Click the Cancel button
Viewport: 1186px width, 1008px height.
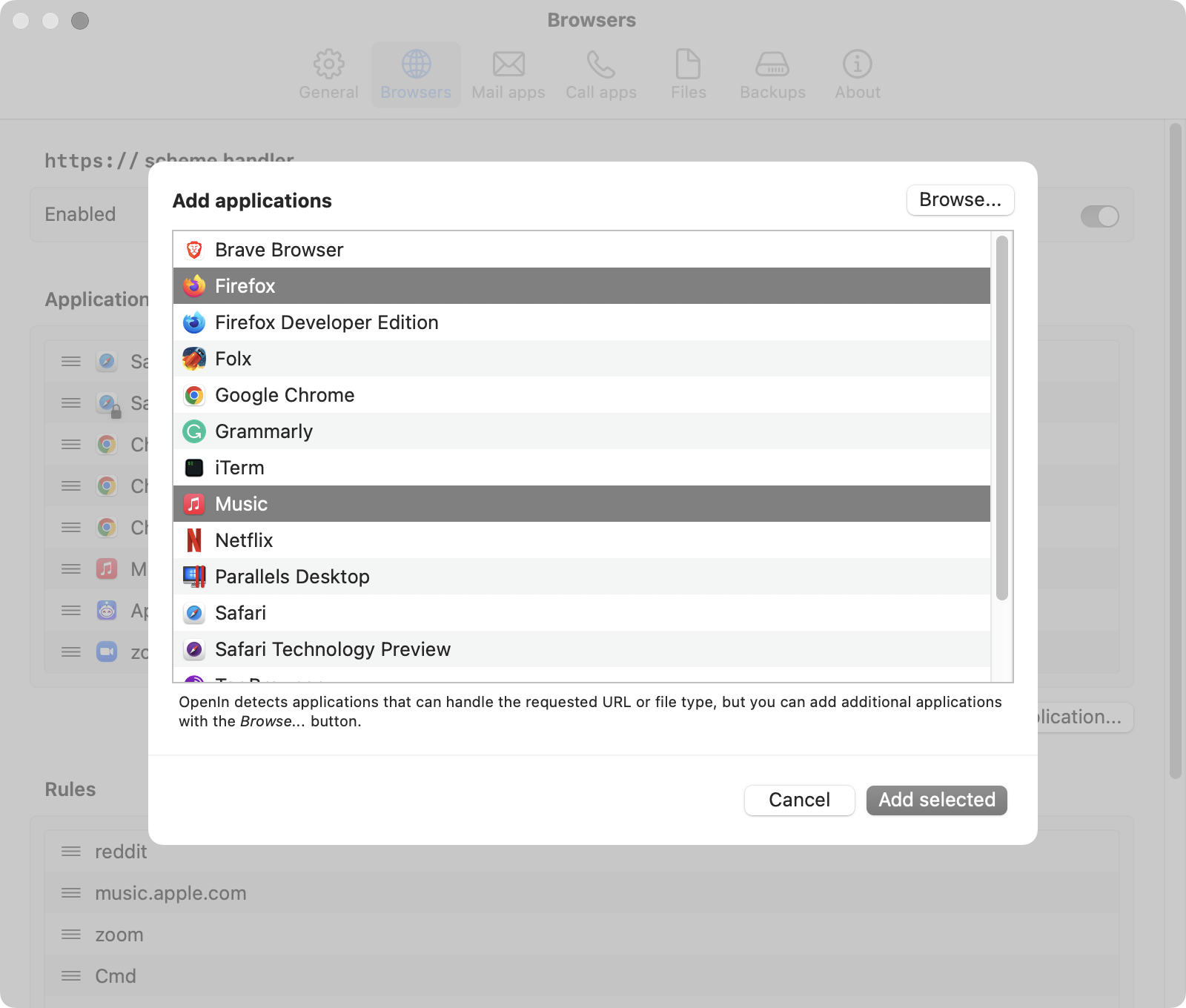[799, 800]
